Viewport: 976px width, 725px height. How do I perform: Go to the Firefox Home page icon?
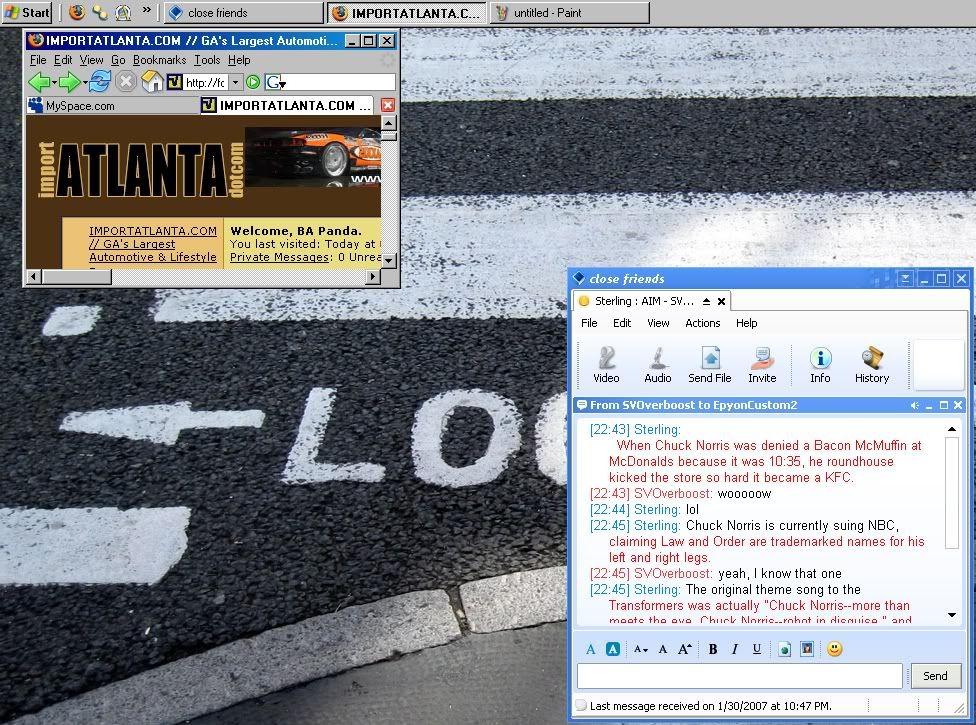[152, 82]
